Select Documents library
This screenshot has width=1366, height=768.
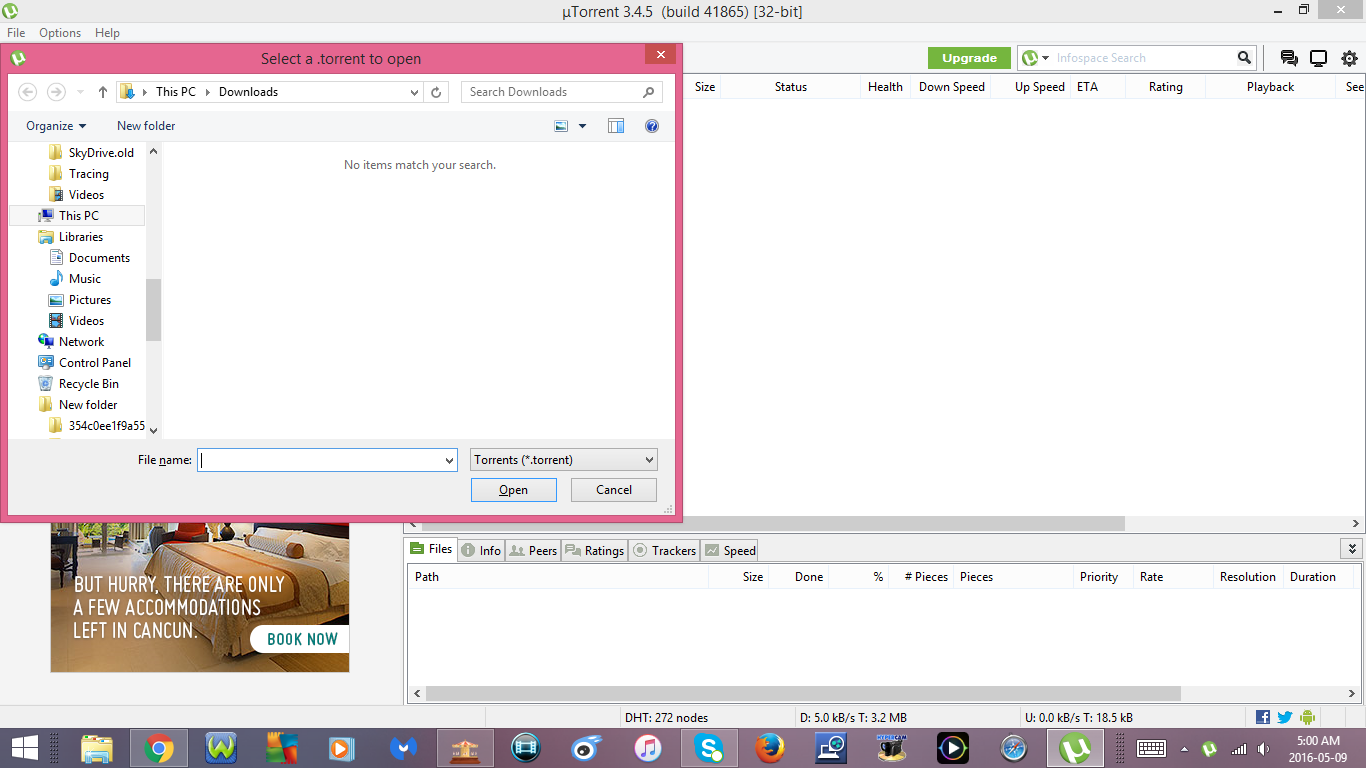click(x=89, y=258)
